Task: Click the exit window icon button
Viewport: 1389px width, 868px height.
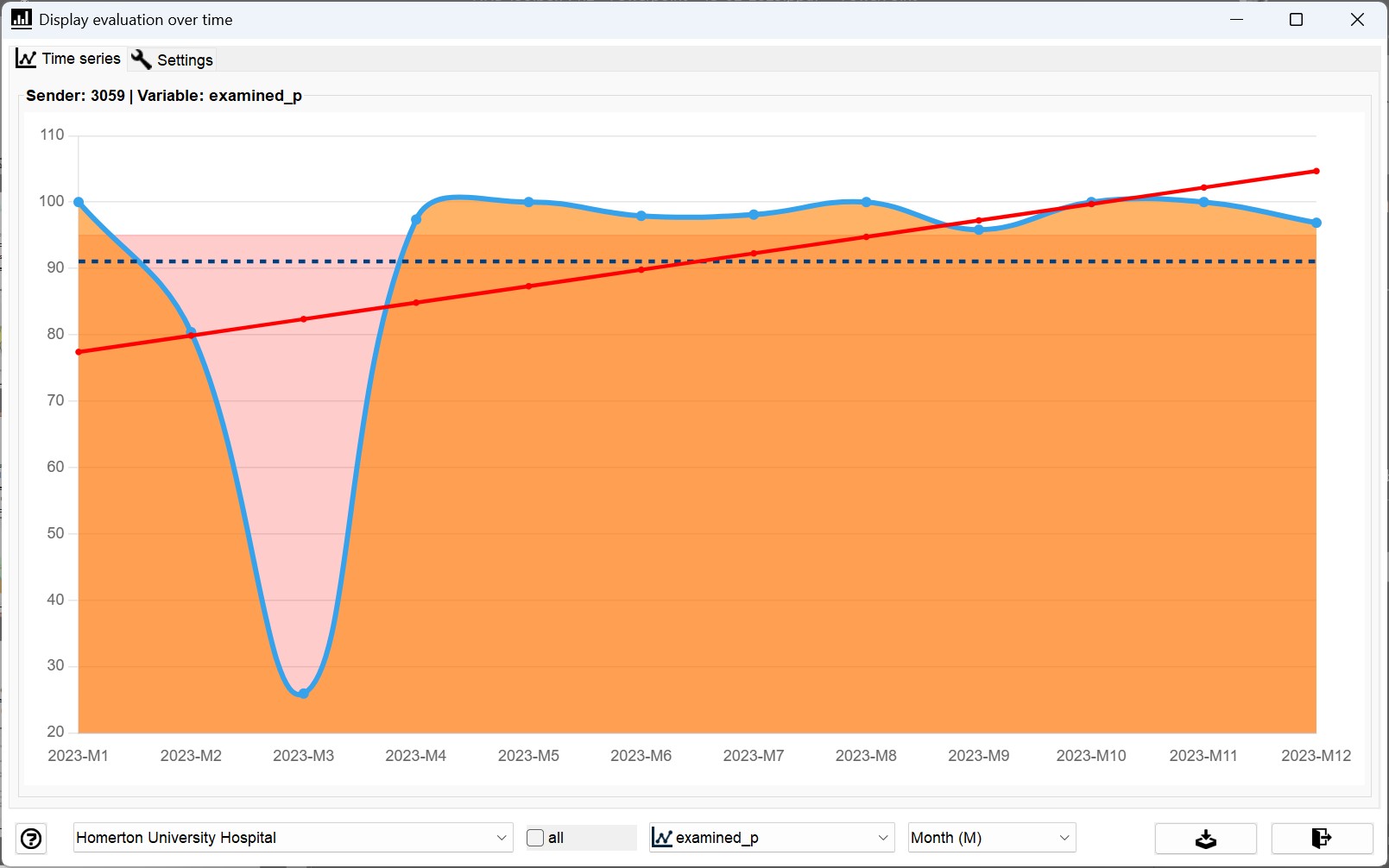Action: click(1321, 838)
